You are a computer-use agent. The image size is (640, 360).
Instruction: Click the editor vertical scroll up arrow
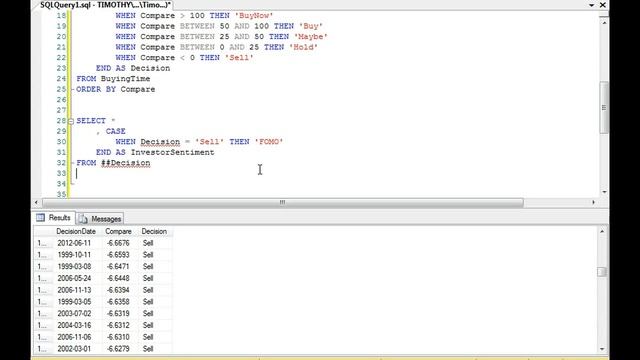604,22
